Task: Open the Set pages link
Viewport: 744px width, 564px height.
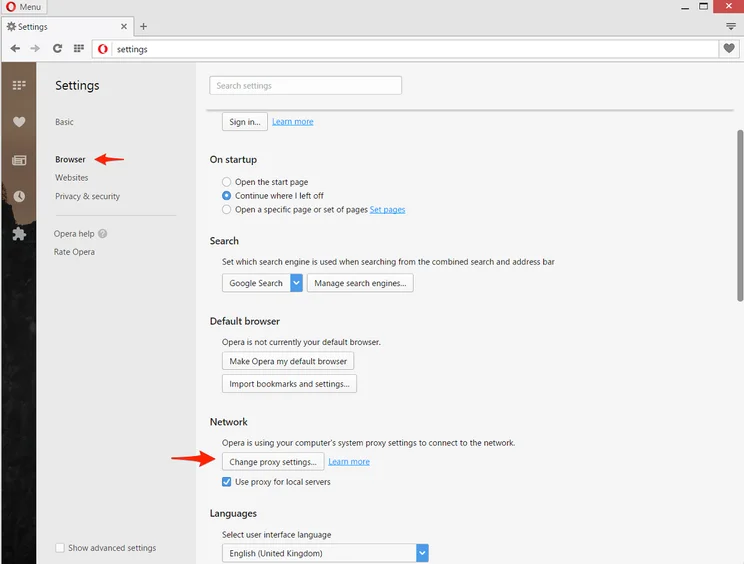Action: [x=387, y=209]
